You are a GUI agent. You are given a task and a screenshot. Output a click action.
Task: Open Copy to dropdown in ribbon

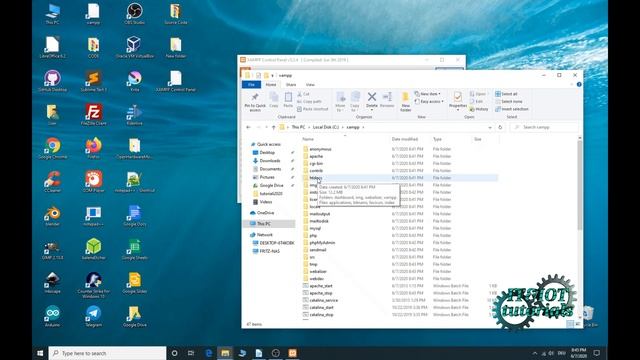click(x=355, y=101)
